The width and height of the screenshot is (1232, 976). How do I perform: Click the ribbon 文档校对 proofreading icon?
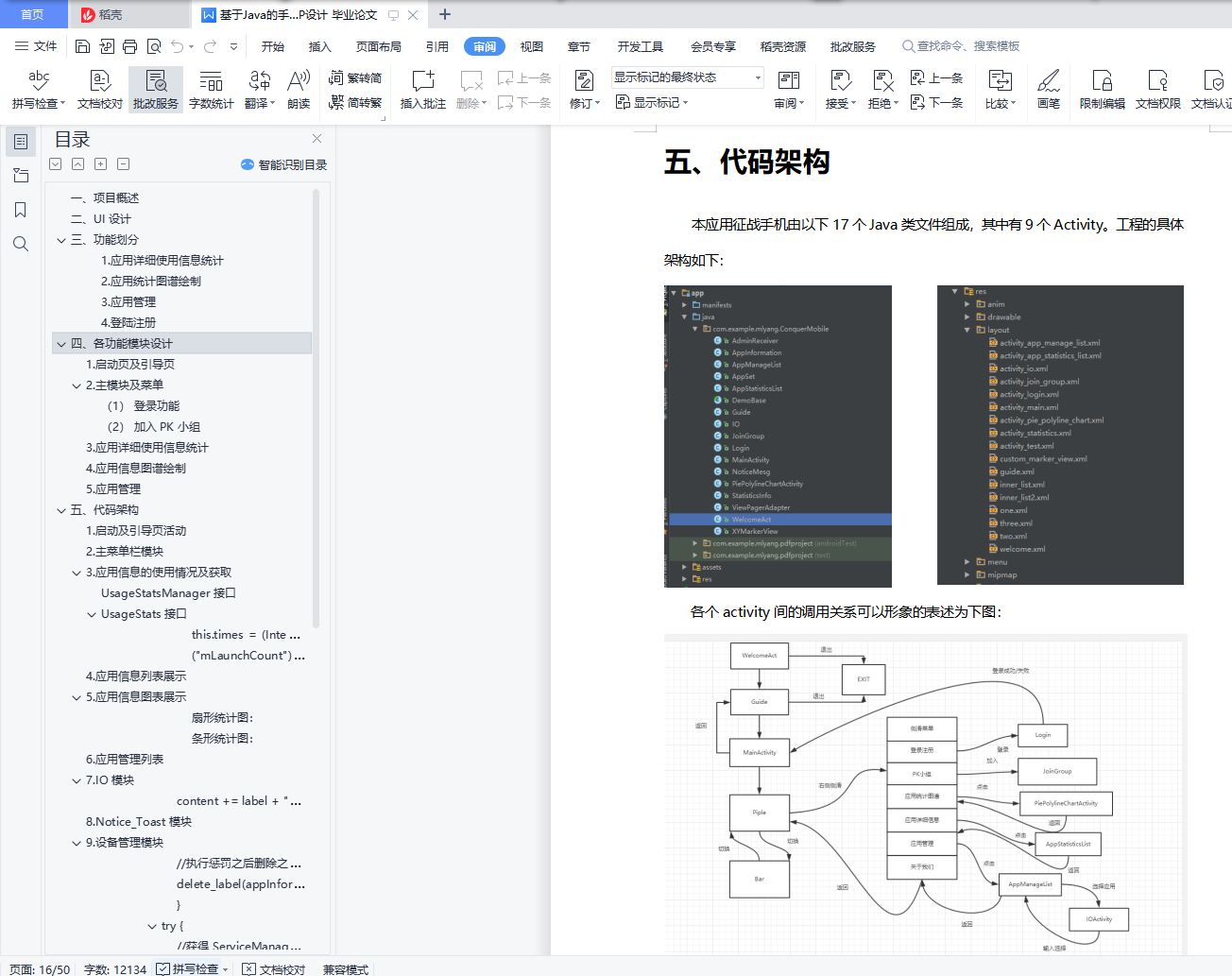point(100,90)
